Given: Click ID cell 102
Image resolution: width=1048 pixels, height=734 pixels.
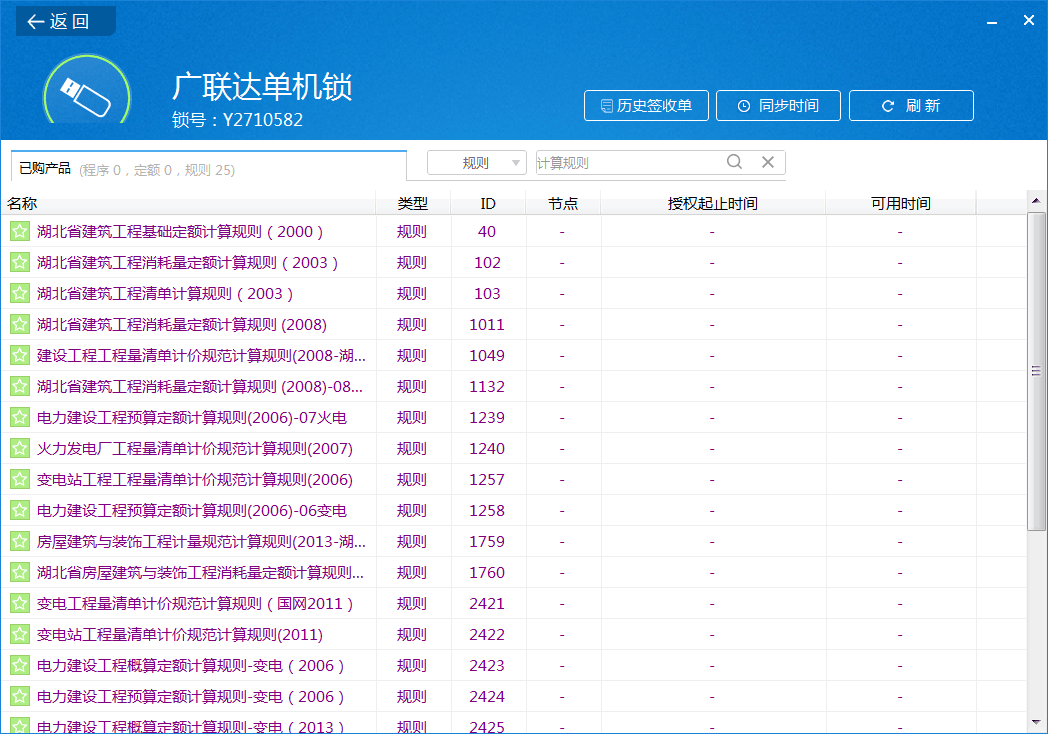Looking at the screenshot, I should click(487, 262).
